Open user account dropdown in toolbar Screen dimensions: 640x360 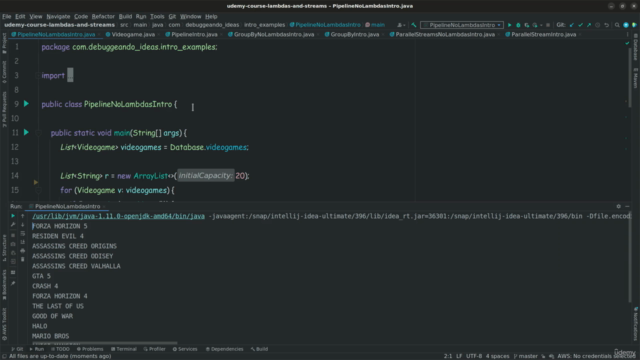pos(401,25)
